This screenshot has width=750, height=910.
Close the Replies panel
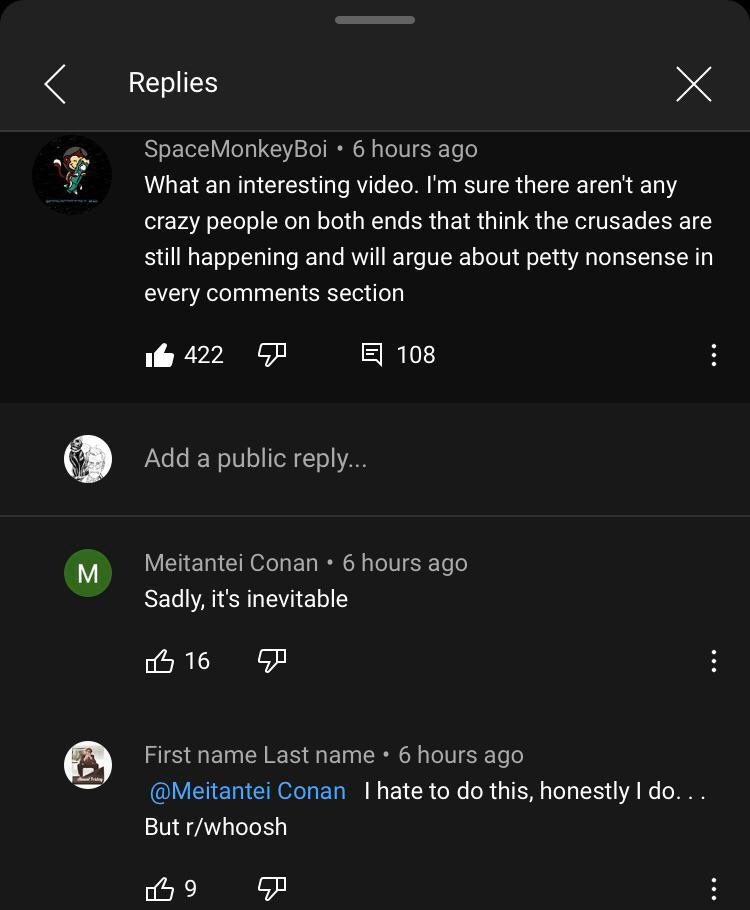(693, 84)
